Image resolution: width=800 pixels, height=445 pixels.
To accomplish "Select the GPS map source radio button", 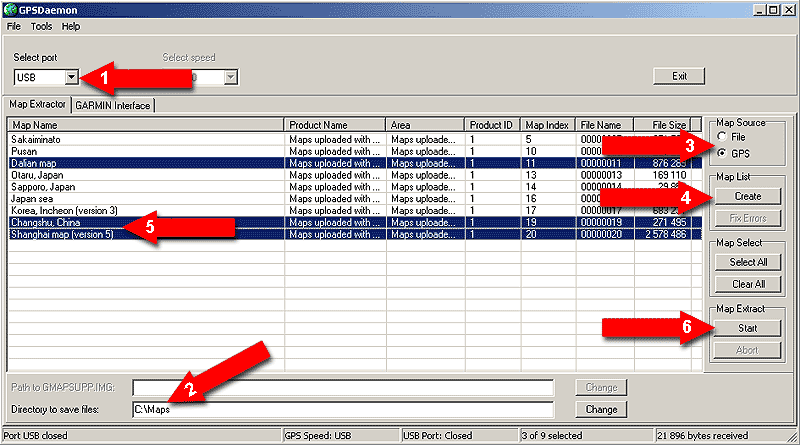I will (x=721, y=153).
